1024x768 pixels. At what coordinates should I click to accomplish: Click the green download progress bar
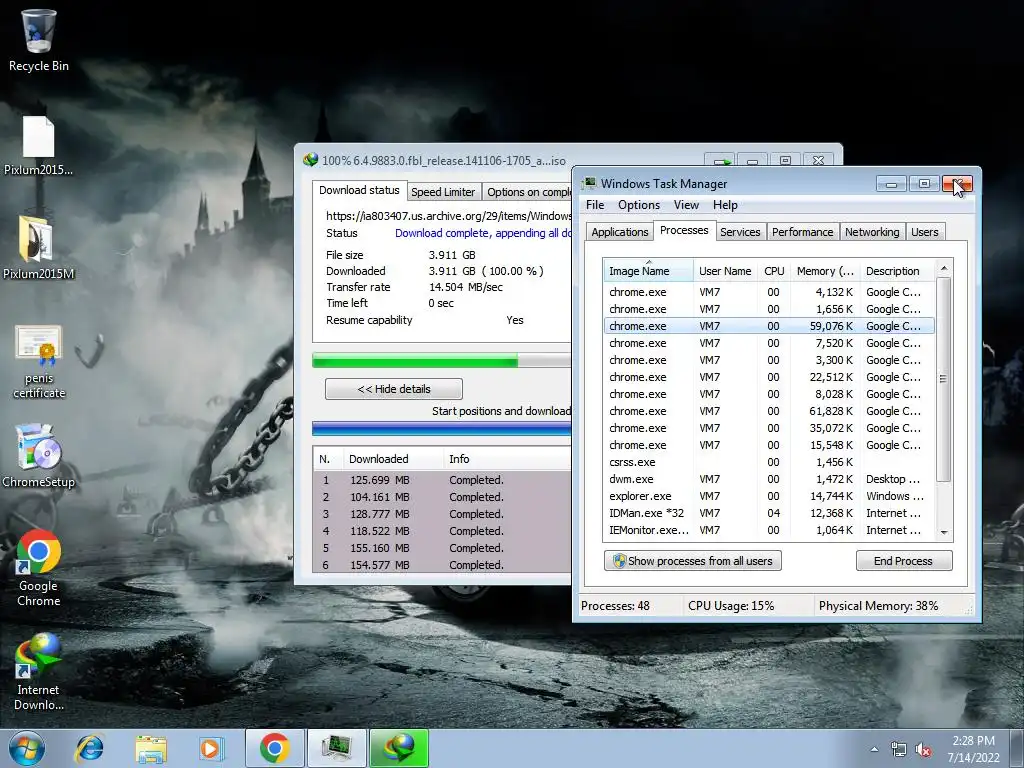click(x=442, y=360)
